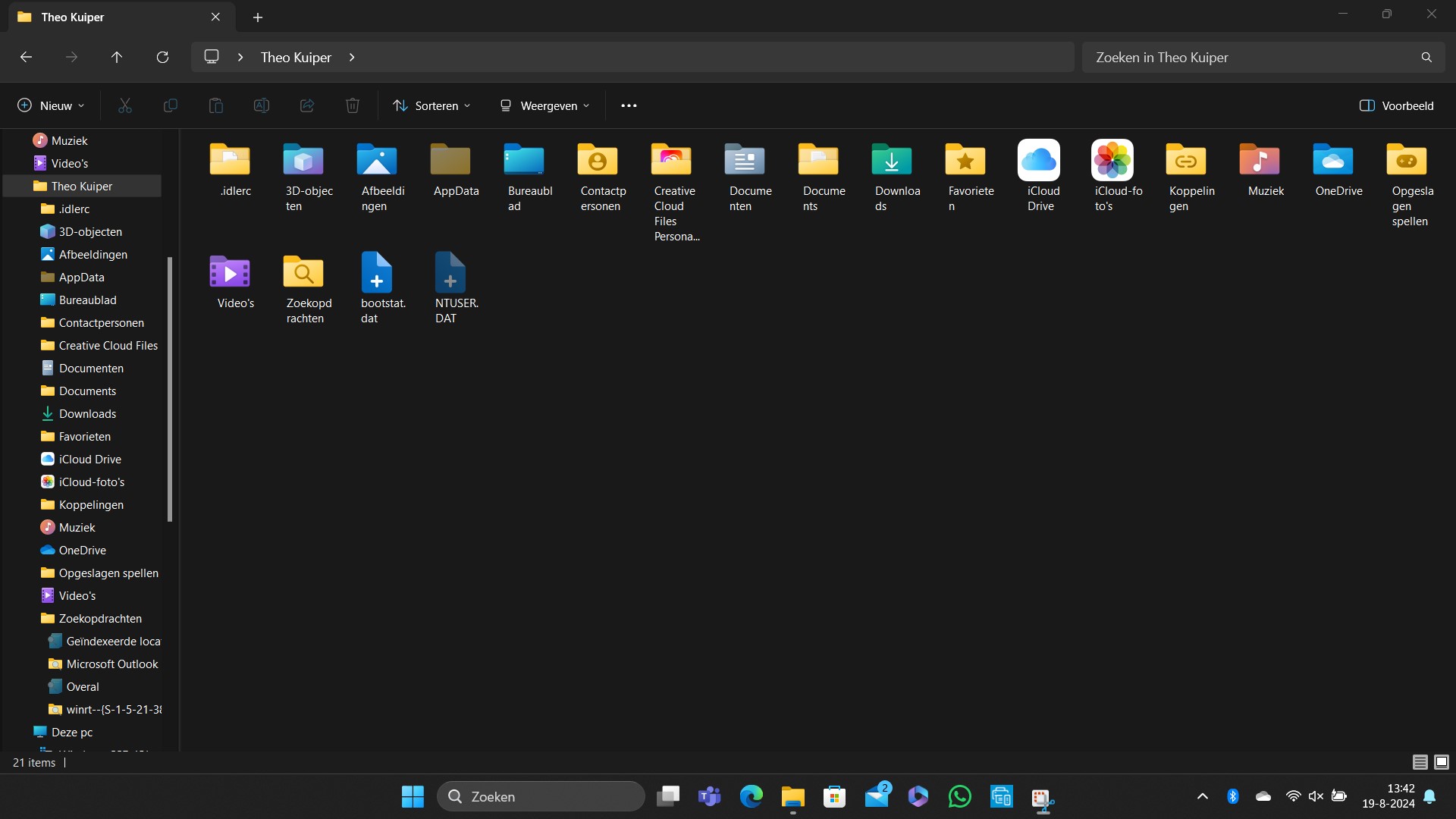Click the navigation pane scrollbar
The width and height of the screenshot is (1456, 819).
pos(170,389)
